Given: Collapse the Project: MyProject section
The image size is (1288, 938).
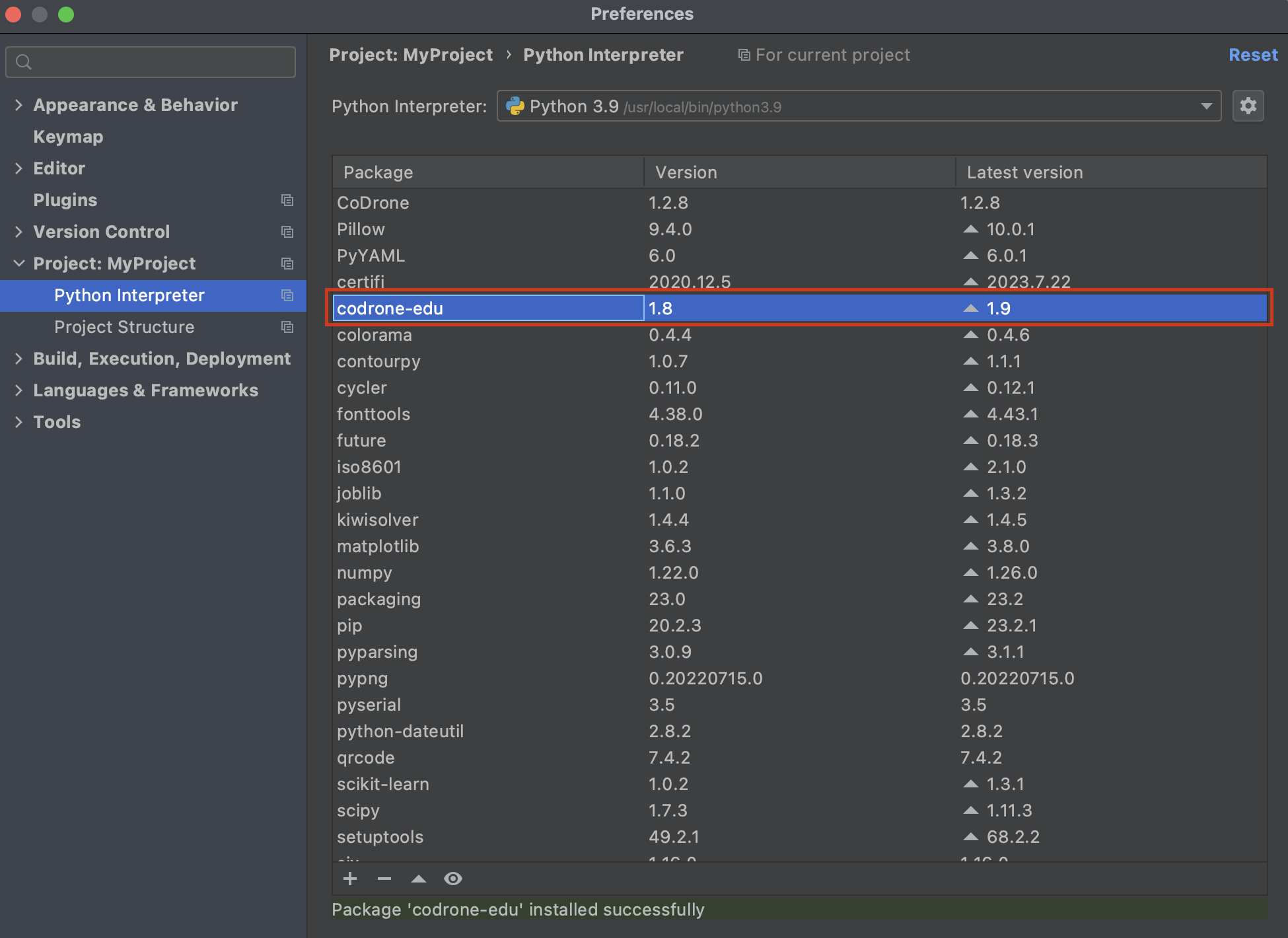Looking at the screenshot, I should [x=18, y=264].
